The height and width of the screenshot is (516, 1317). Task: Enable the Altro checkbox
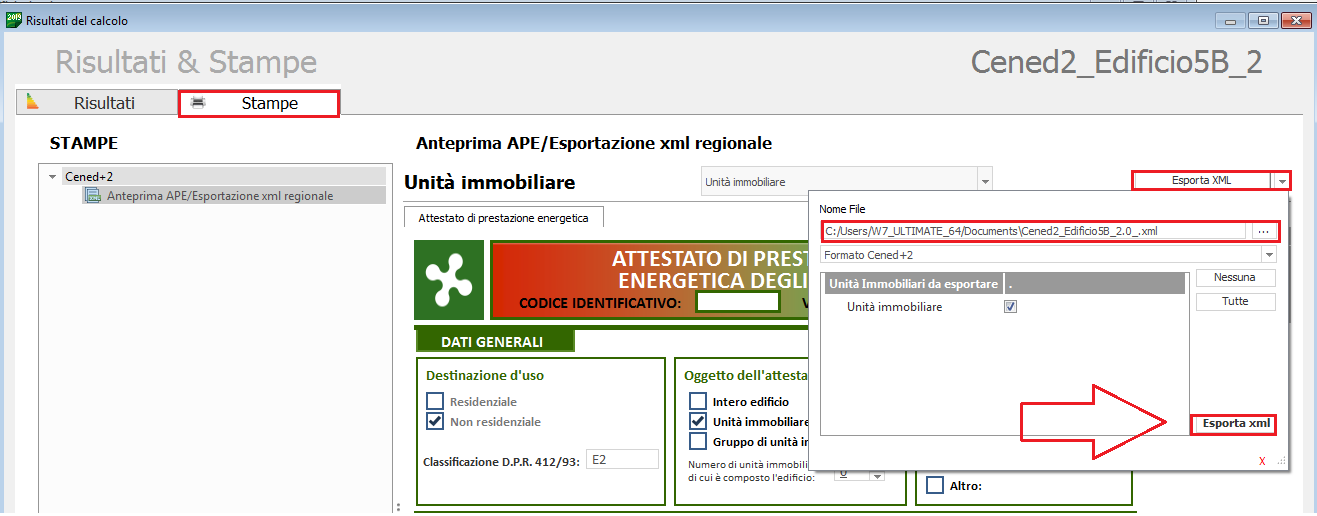[x=935, y=486]
